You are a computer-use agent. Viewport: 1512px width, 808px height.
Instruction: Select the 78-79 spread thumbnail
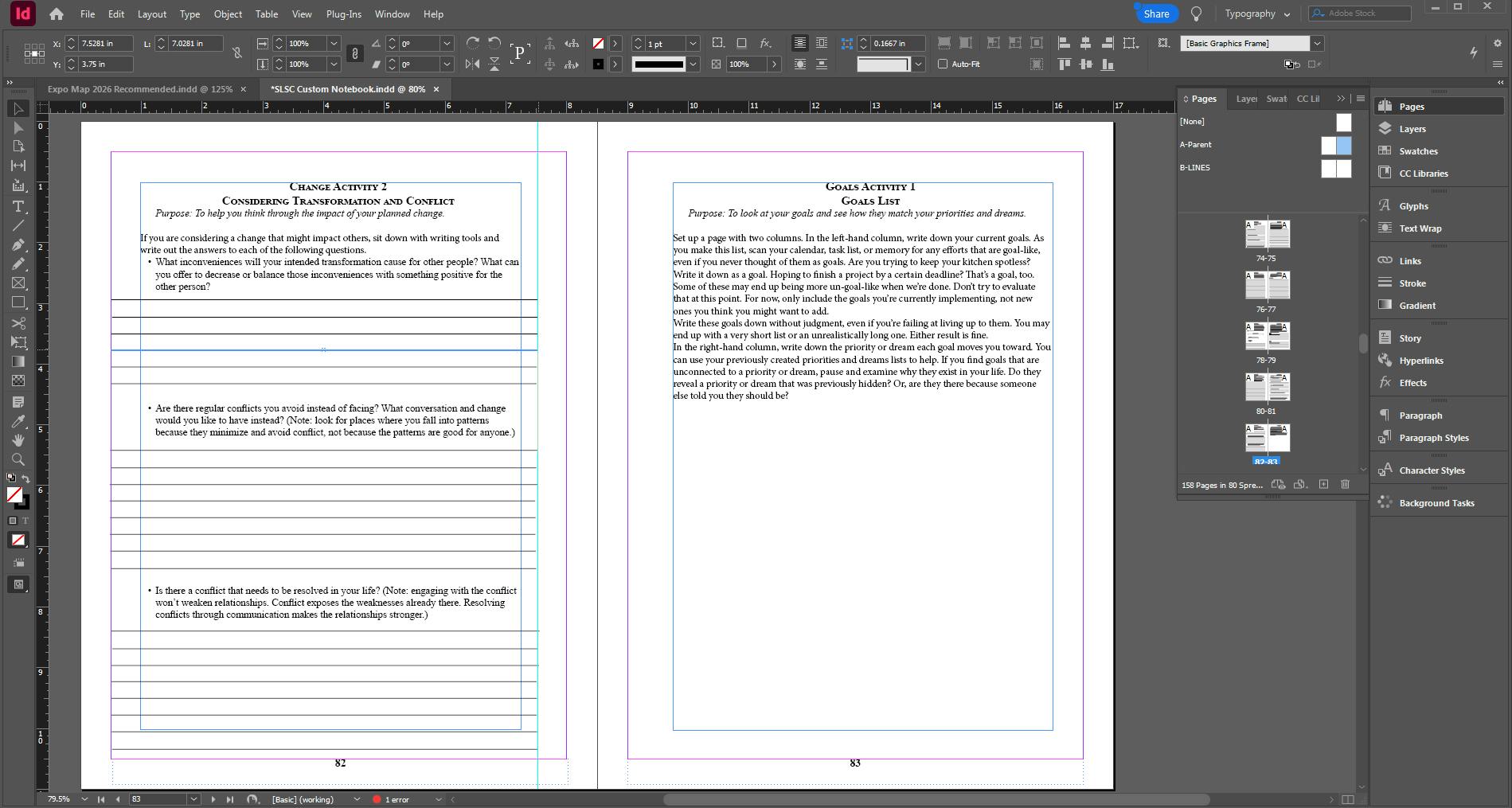(1267, 337)
